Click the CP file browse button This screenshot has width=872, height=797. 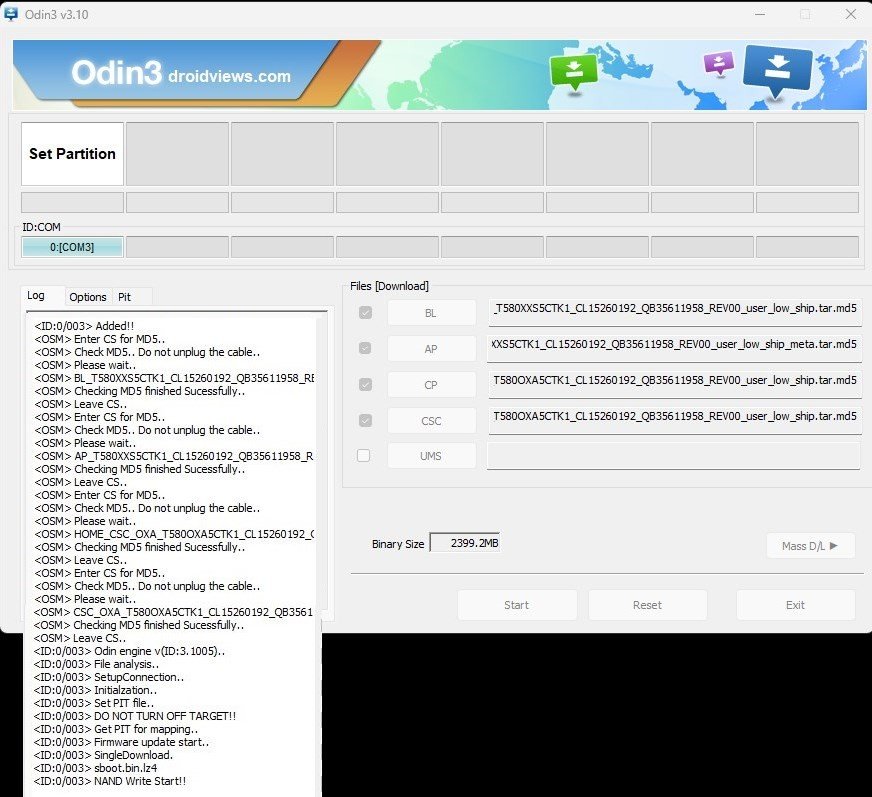click(x=431, y=385)
